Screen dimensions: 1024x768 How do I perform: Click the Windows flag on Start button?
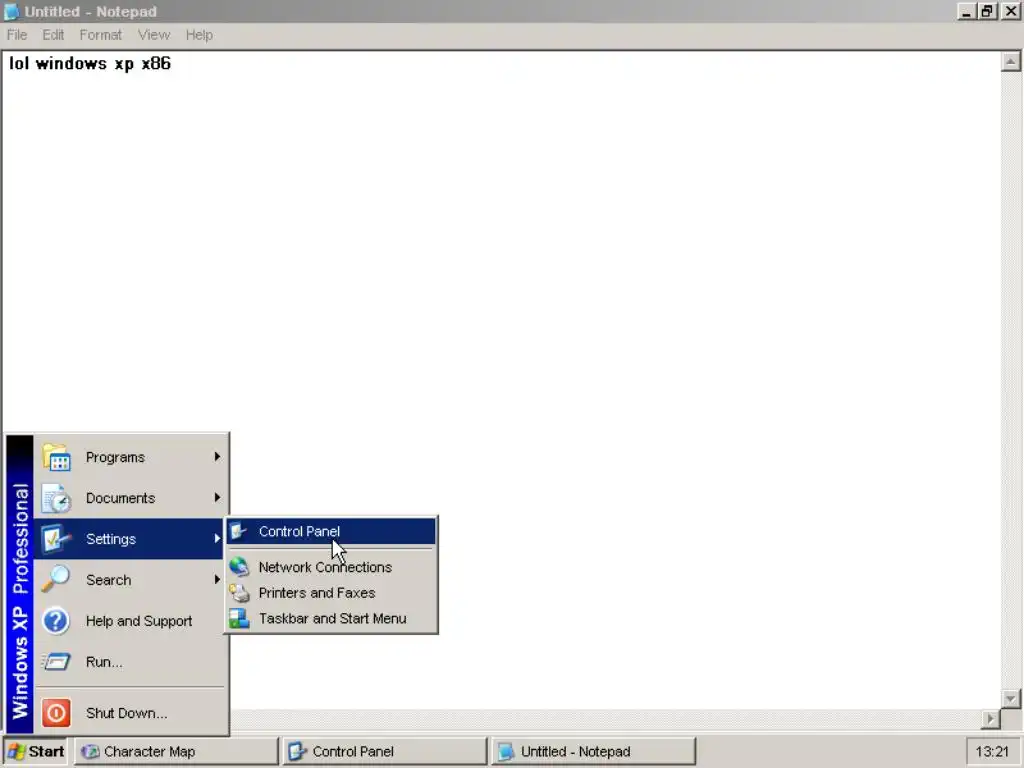pyautogui.click(x=16, y=751)
